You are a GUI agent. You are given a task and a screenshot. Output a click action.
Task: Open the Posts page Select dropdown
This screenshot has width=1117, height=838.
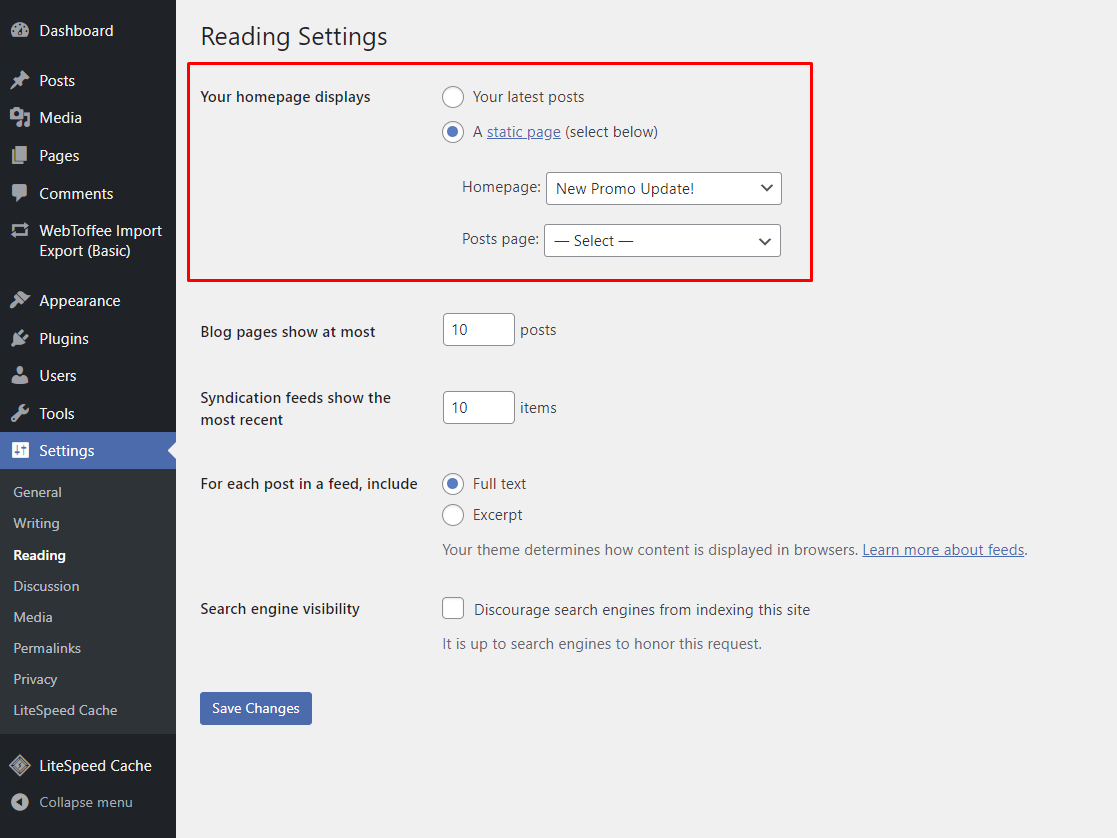(x=662, y=240)
